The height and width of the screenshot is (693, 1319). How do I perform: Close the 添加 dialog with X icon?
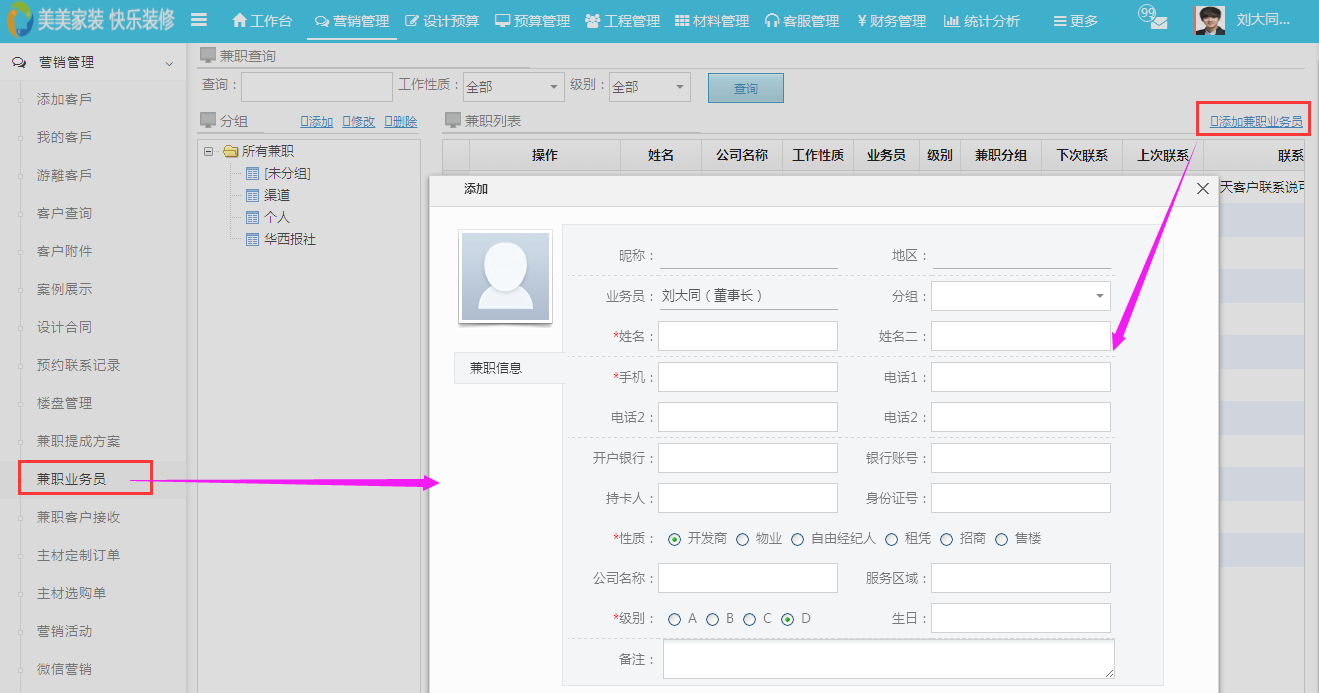tap(1203, 189)
